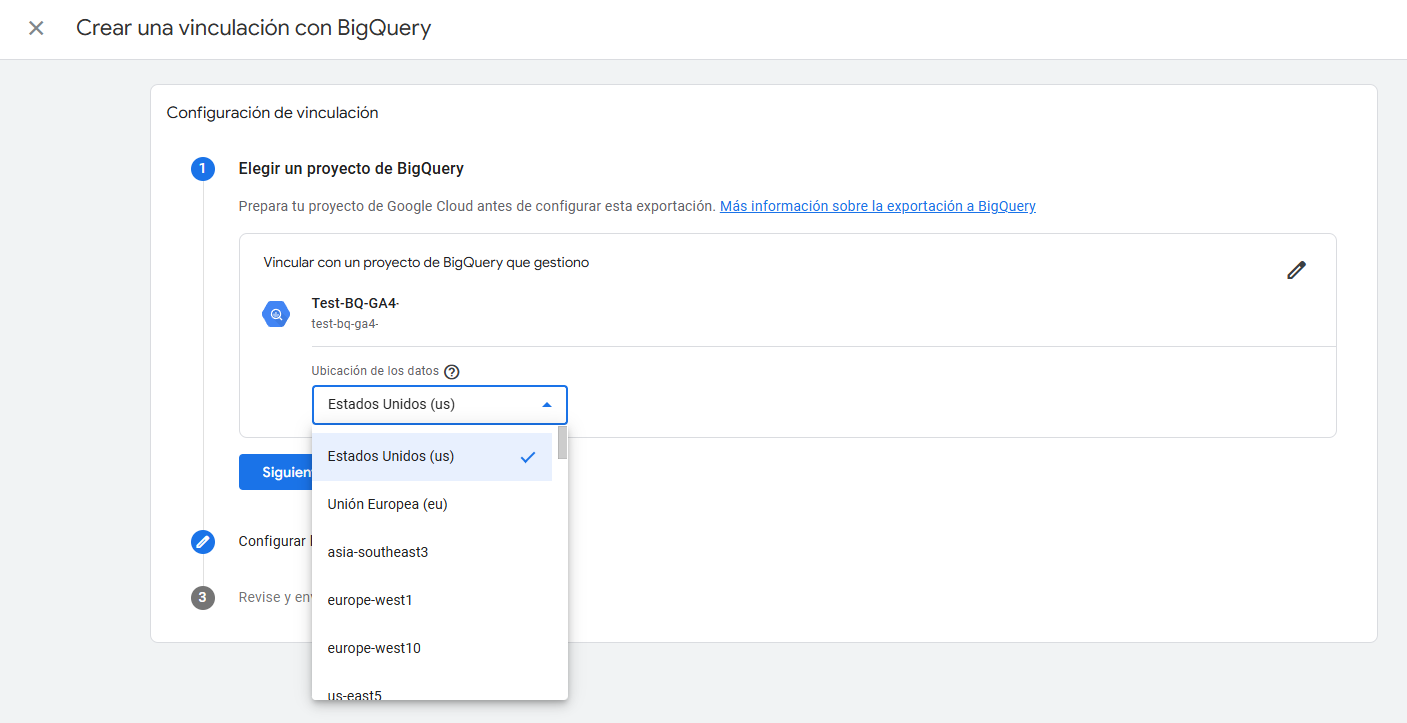The height and width of the screenshot is (723, 1407).
Task: Open Más información sobre la exportación link
Action: [x=877, y=206]
